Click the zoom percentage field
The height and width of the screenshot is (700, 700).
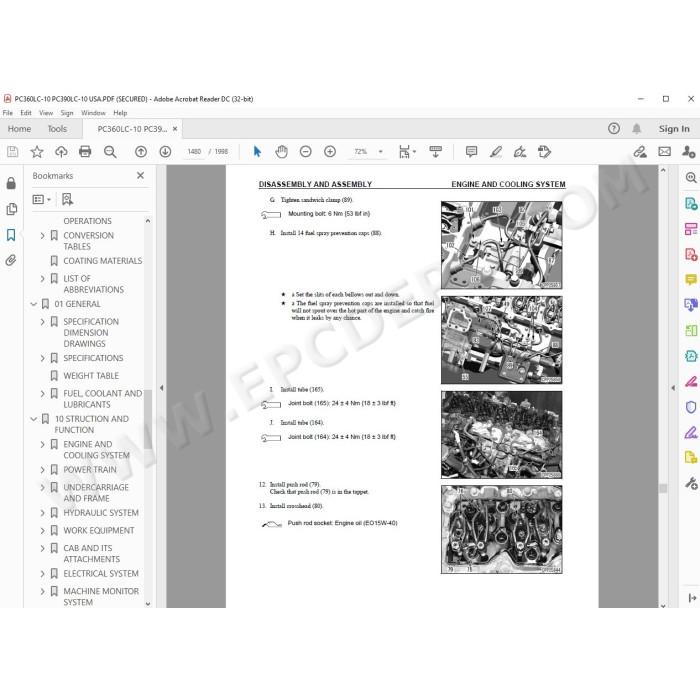point(361,152)
